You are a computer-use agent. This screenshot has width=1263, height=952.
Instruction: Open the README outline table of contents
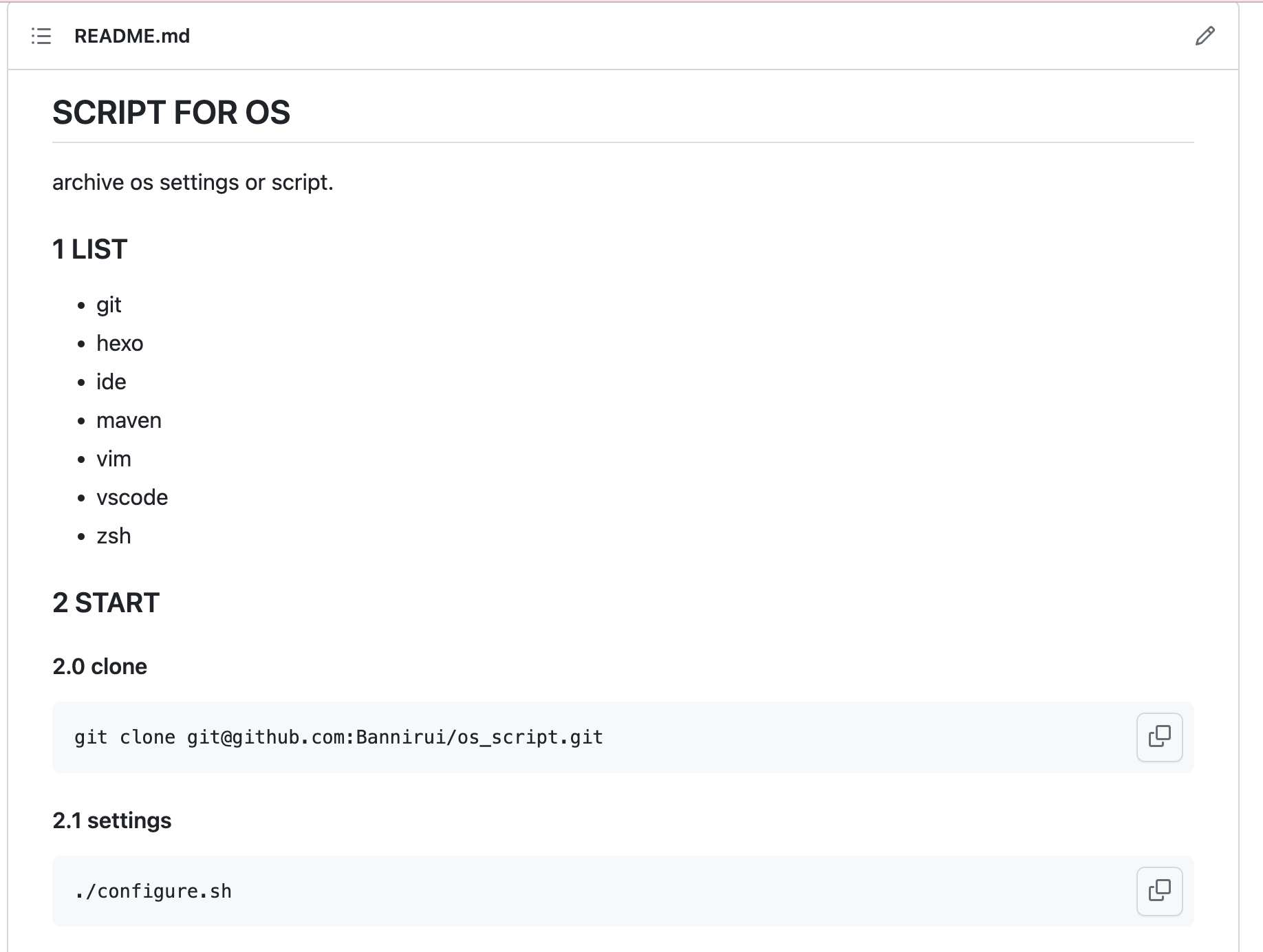(x=41, y=36)
